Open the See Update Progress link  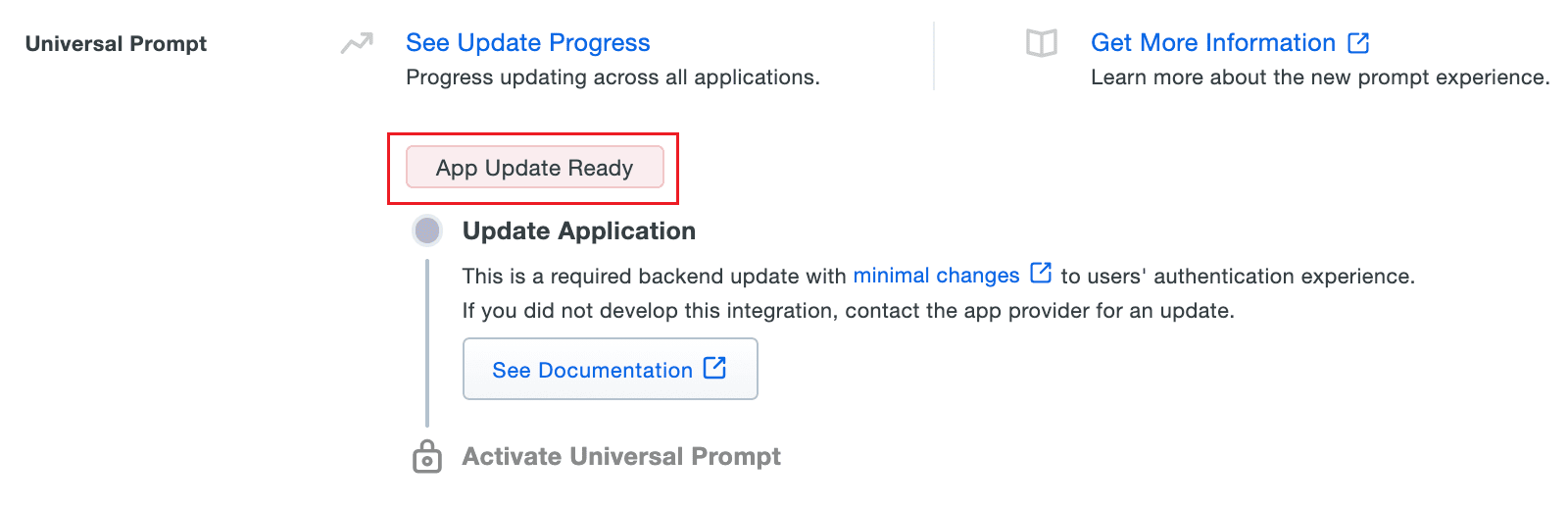527,43
